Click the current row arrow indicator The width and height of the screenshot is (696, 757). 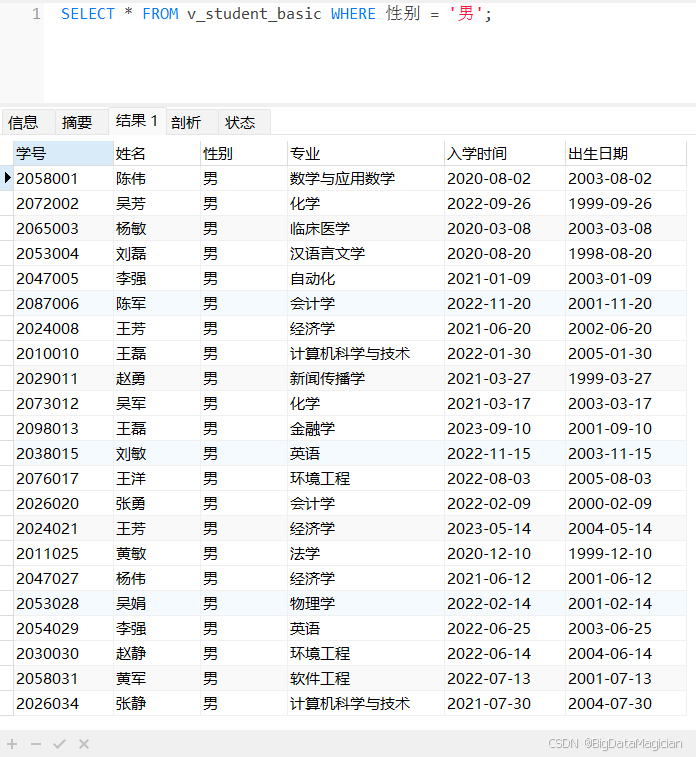[7, 178]
